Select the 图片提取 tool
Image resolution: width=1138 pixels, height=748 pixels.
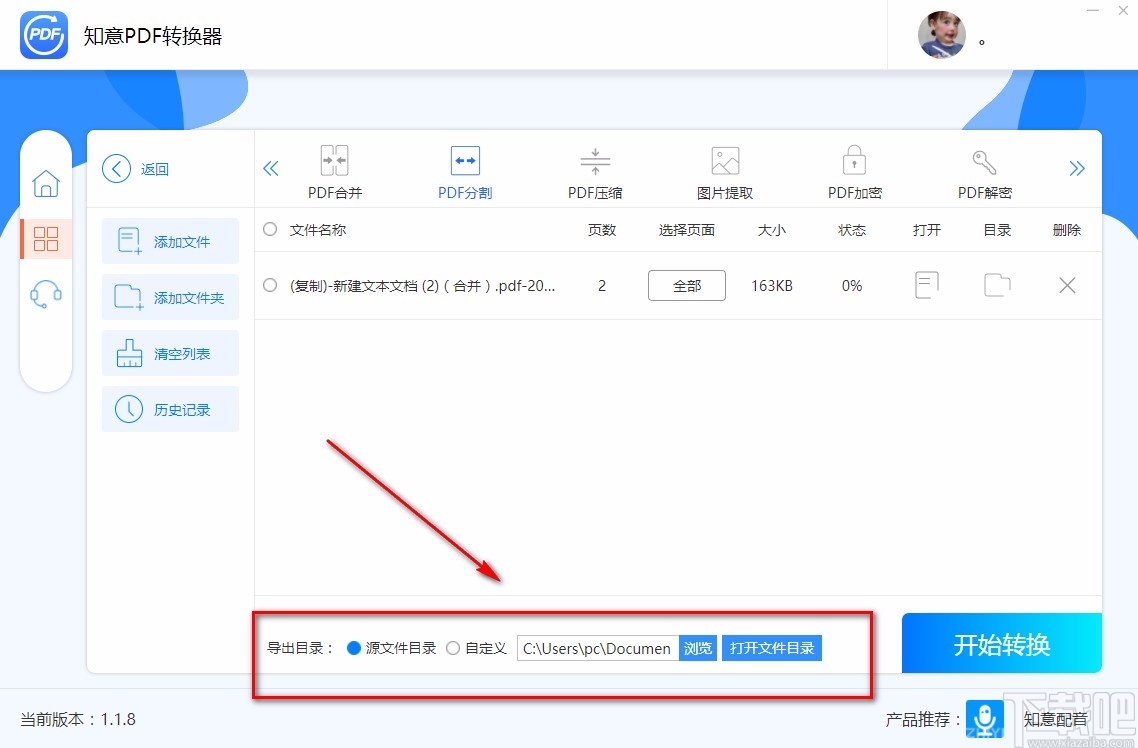point(724,170)
